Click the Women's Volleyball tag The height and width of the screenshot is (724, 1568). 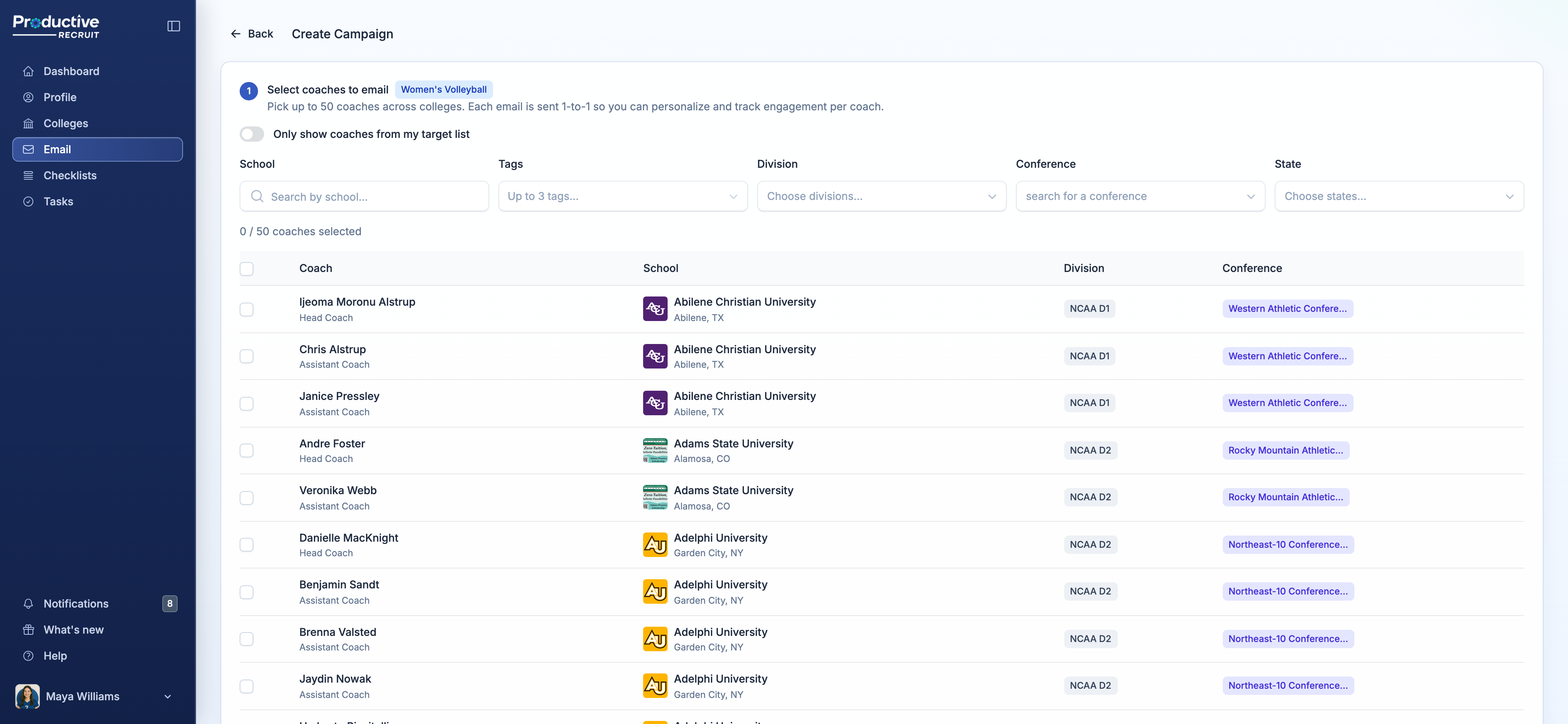point(444,90)
